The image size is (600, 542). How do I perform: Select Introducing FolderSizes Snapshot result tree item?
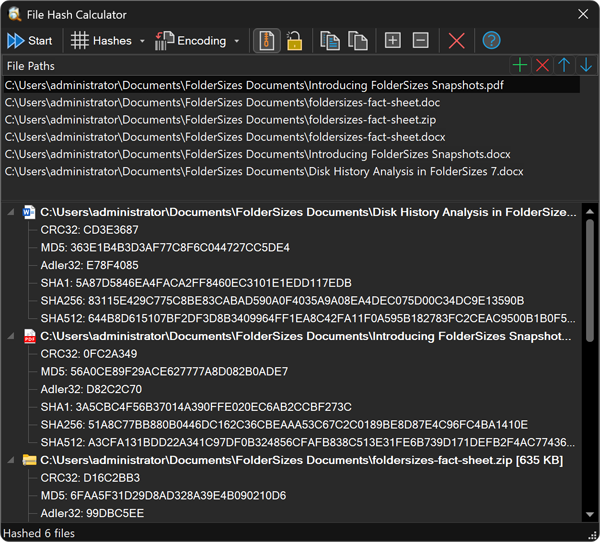[306, 336]
